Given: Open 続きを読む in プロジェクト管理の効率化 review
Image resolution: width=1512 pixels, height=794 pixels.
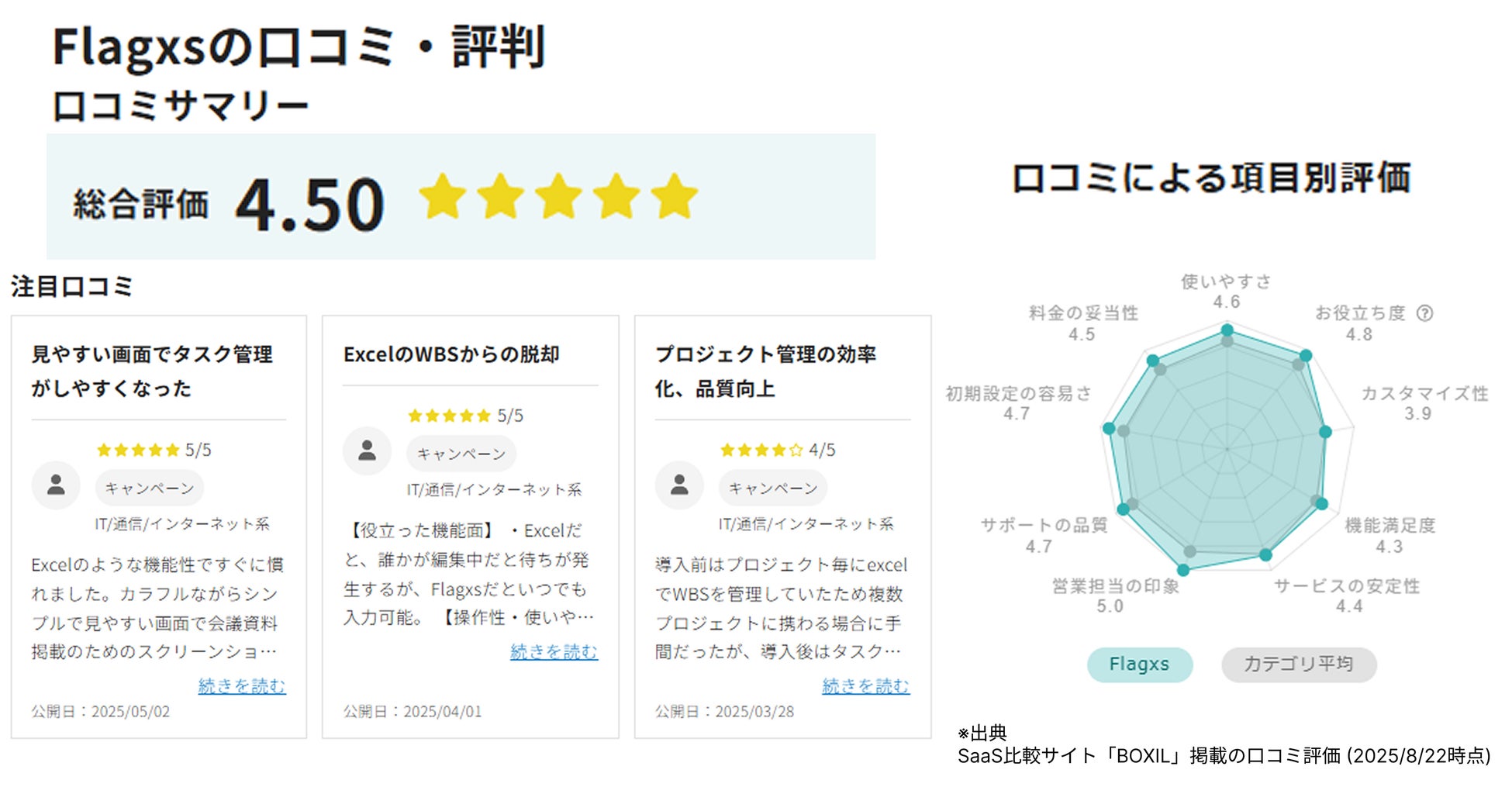Looking at the screenshot, I should coord(865,686).
